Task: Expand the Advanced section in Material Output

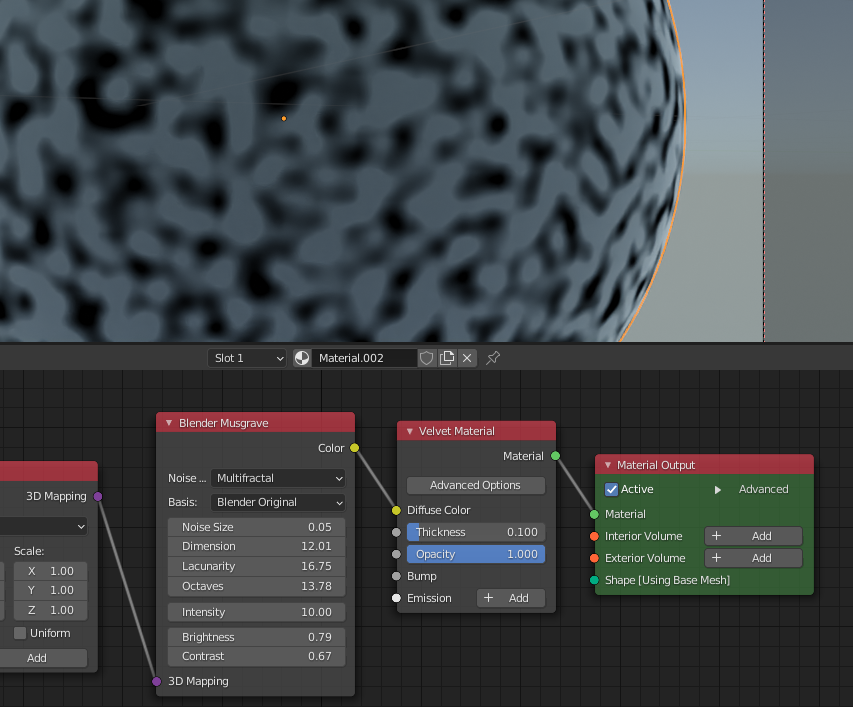Action: click(717, 489)
